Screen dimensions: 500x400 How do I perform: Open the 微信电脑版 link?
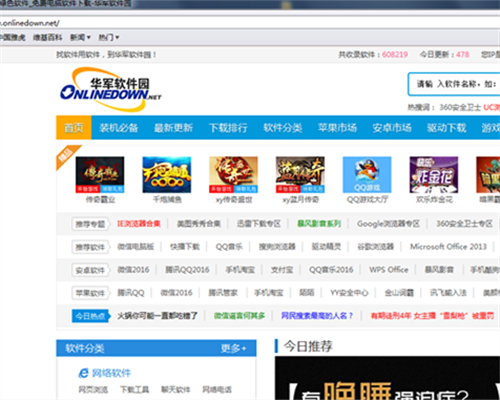(136, 247)
